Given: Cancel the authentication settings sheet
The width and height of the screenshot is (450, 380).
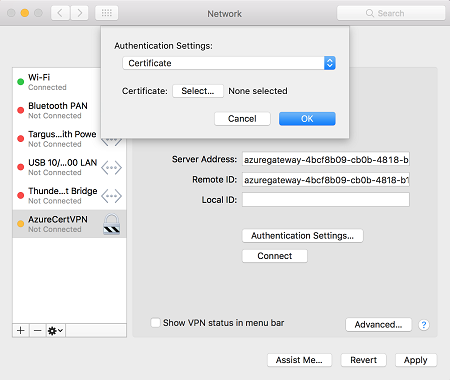Looking at the screenshot, I should [x=242, y=119].
